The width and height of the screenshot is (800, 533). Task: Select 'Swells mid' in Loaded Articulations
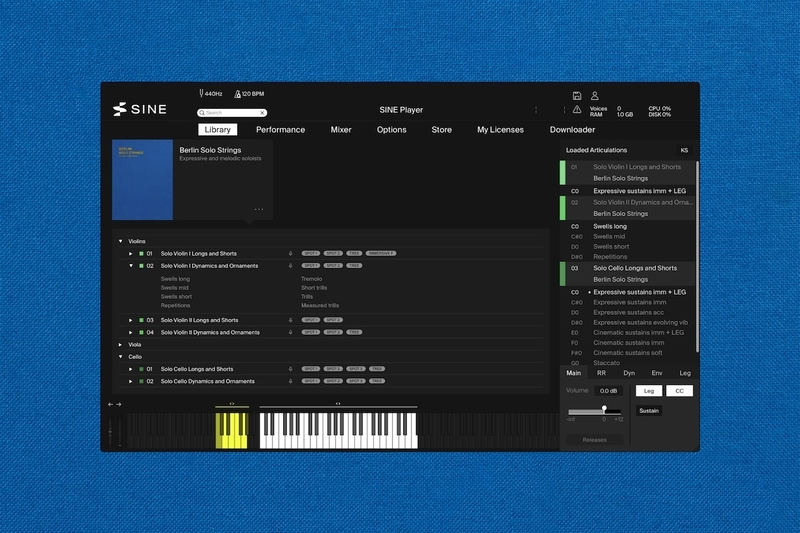click(609, 237)
